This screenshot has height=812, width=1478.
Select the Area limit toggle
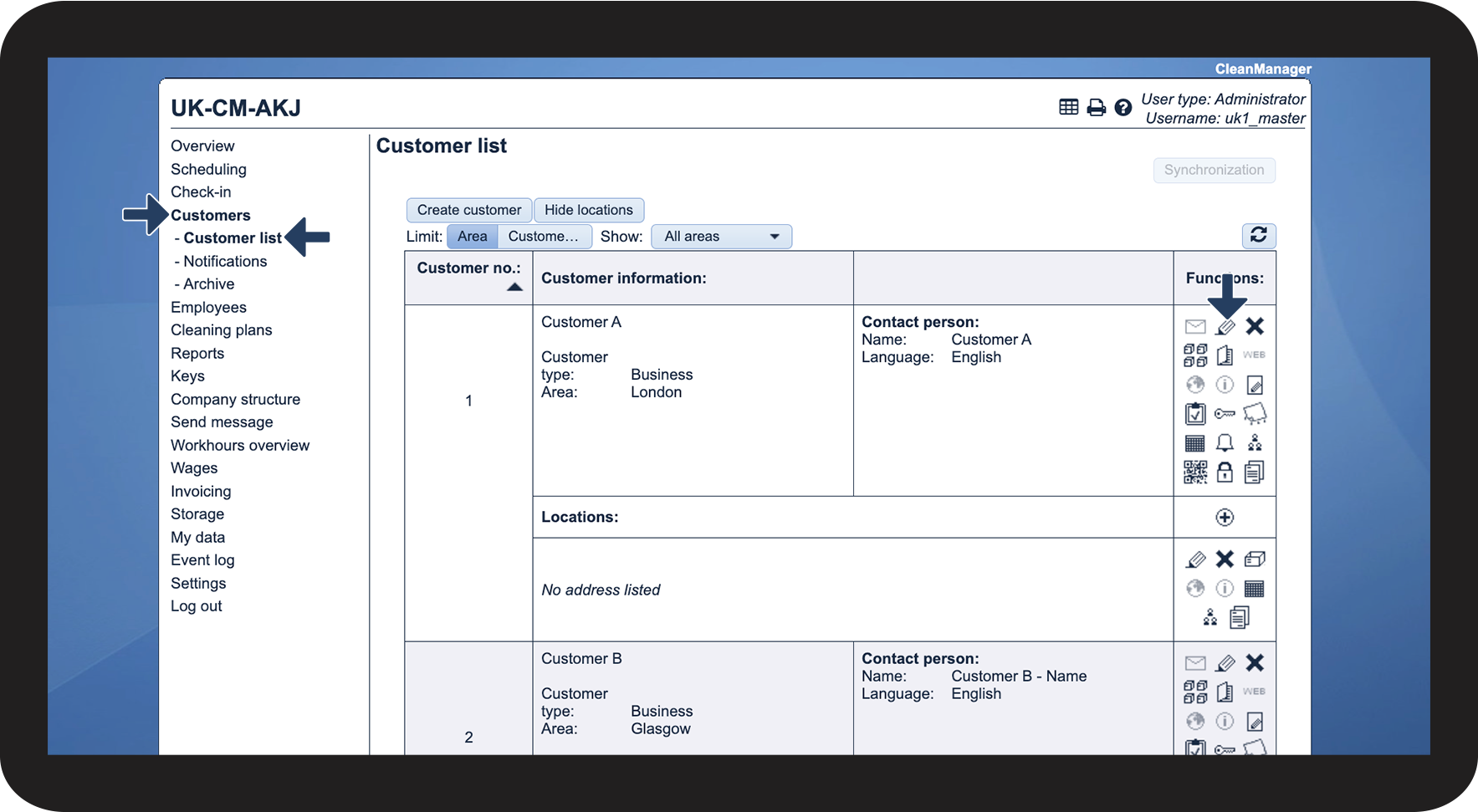tap(472, 237)
